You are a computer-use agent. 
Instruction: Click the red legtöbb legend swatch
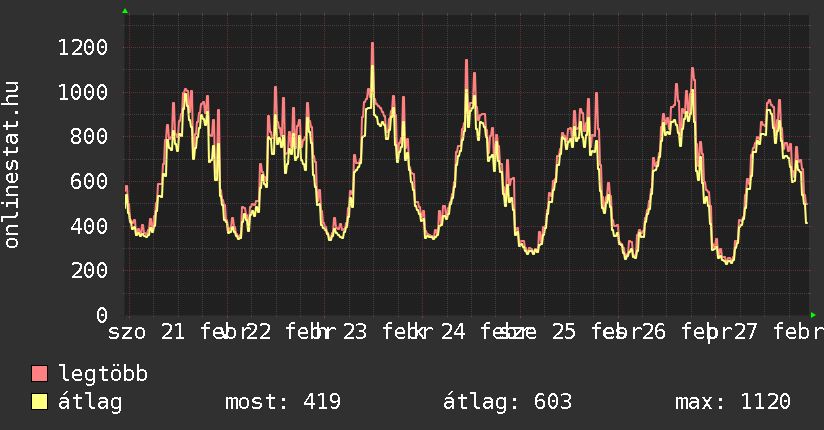[x=40, y=374]
